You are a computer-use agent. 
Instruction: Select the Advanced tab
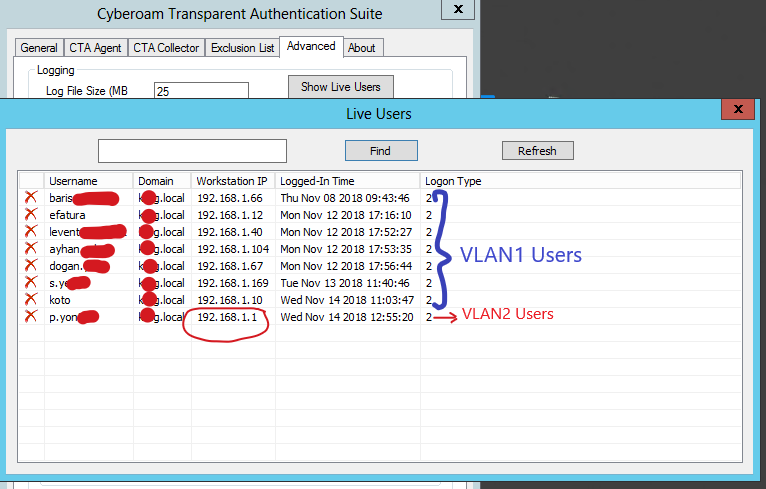311,46
